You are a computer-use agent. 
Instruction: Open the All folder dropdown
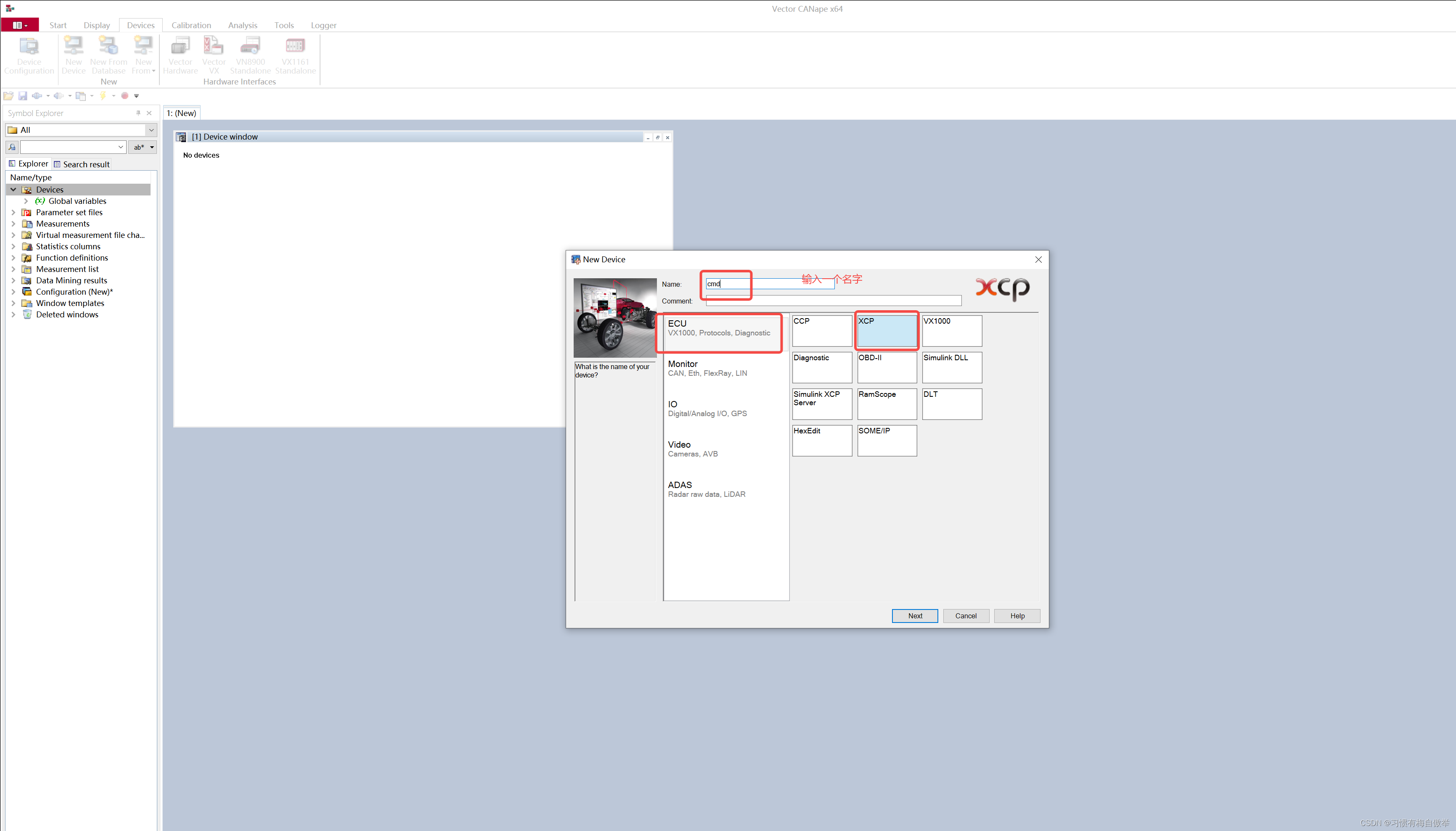coord(151,129)
